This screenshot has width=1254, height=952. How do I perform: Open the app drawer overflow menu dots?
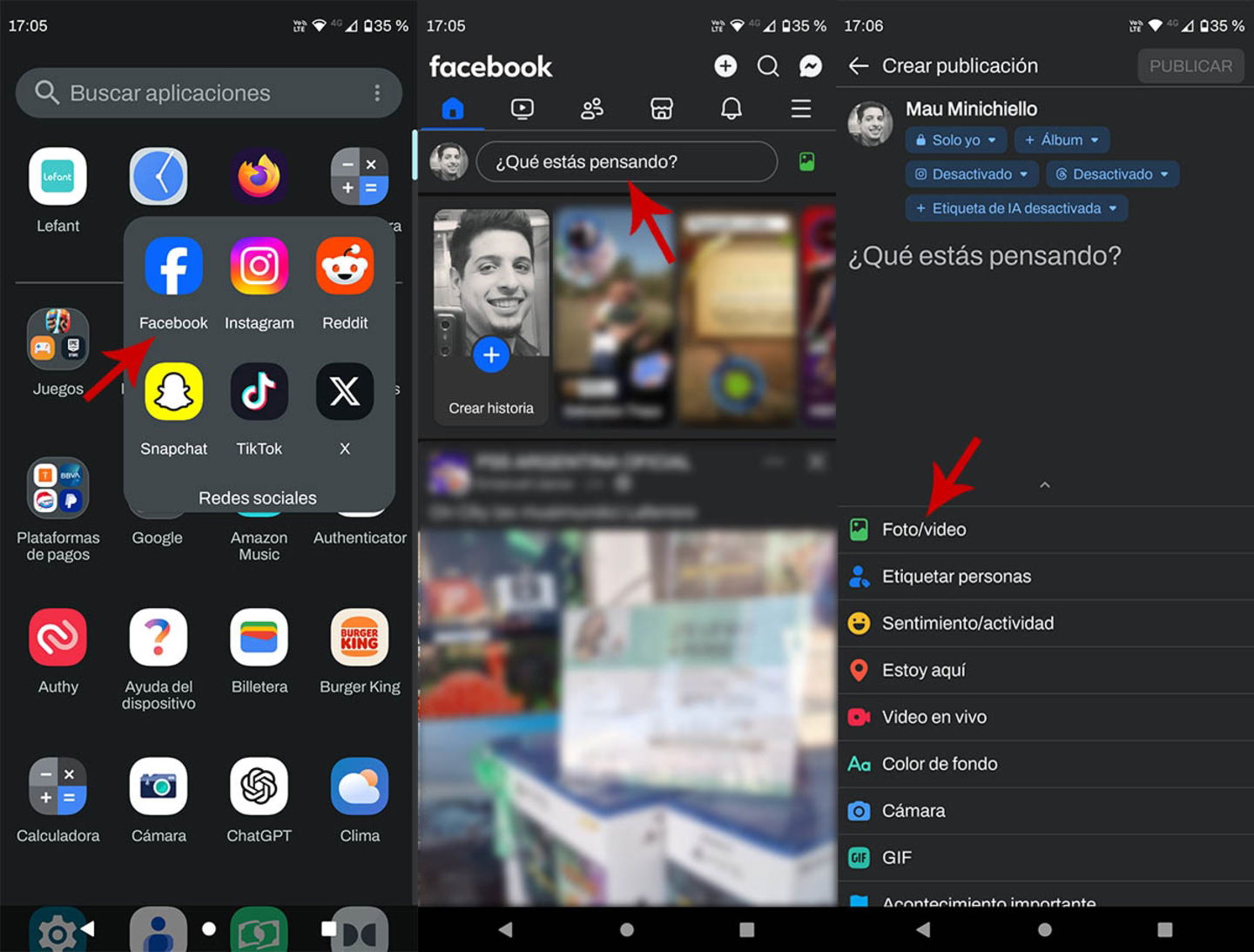(377, 93)
